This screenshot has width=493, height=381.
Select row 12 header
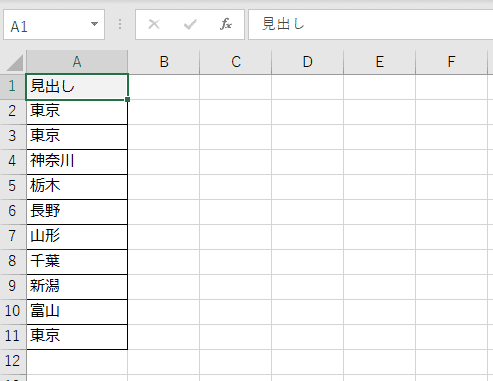(x=13, y=361)
